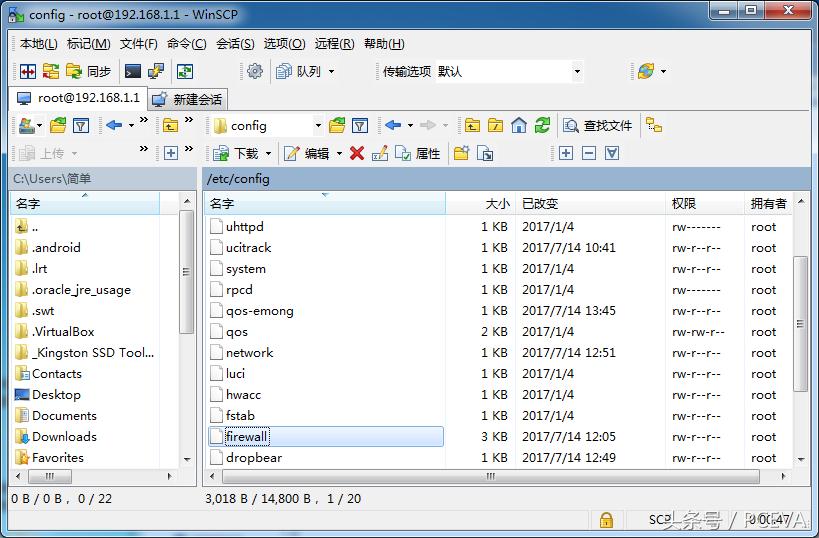Open the terminal console icon
Image resolution: width=819 pixels, height=538 pixels.
(x=133, y=71)
